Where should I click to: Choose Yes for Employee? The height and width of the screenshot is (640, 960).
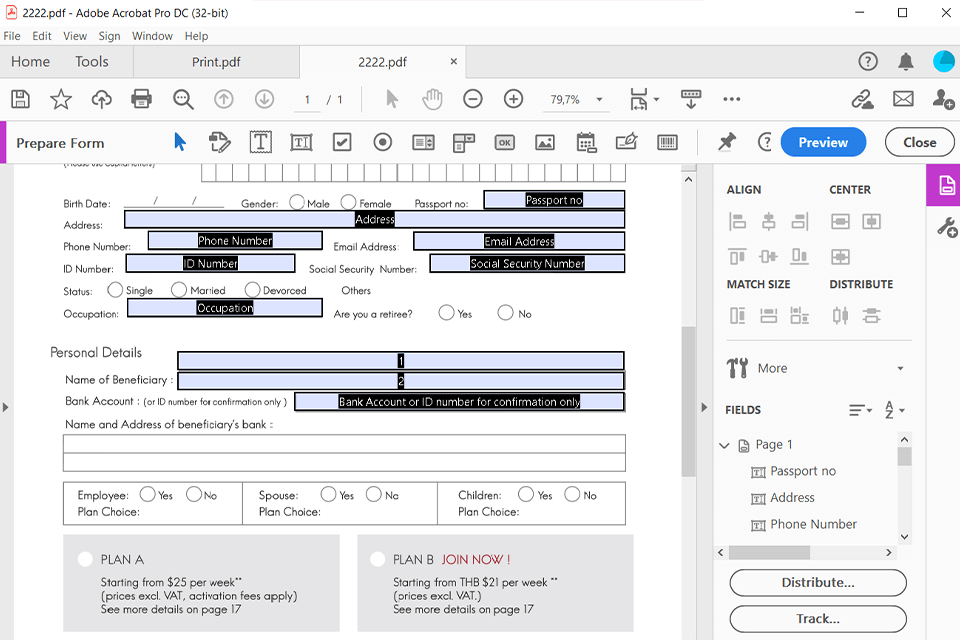click(148, 494)
